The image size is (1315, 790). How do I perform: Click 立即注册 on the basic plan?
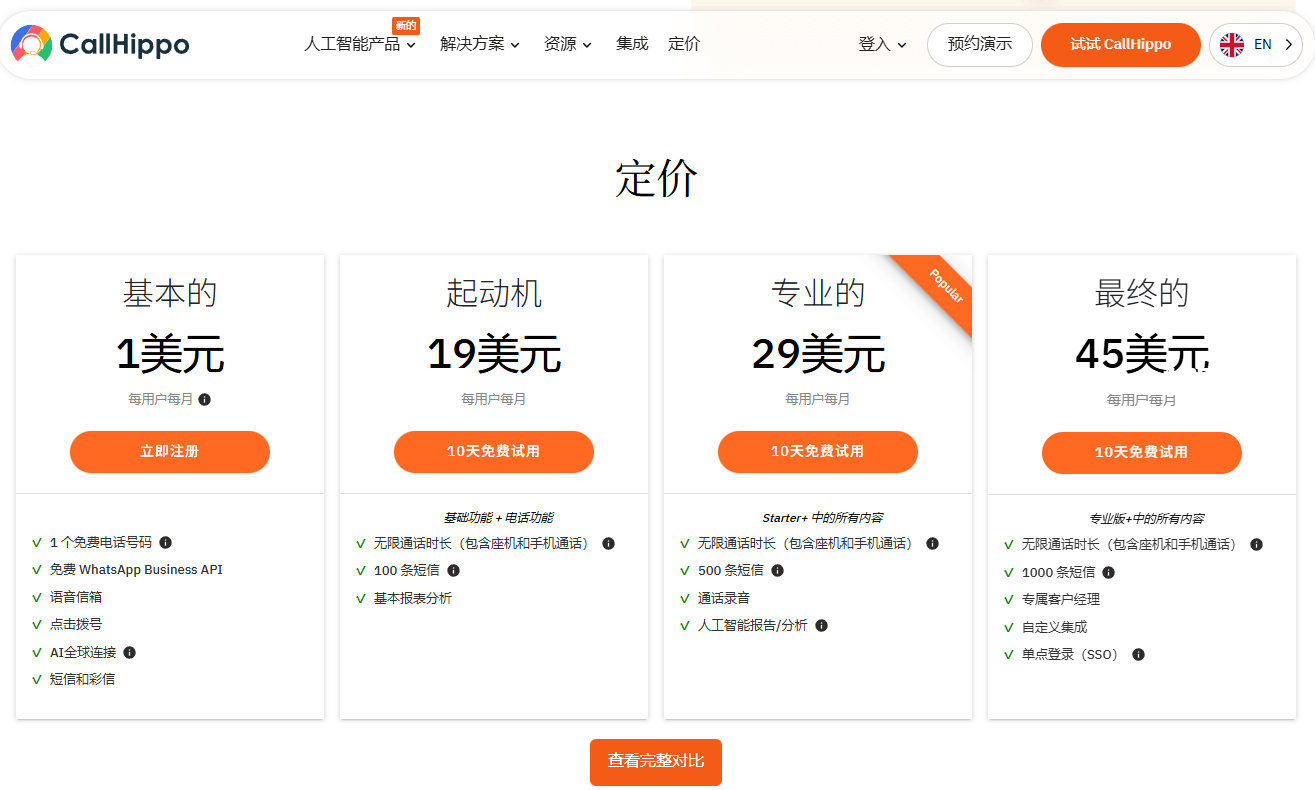click(x=170, y=452)
